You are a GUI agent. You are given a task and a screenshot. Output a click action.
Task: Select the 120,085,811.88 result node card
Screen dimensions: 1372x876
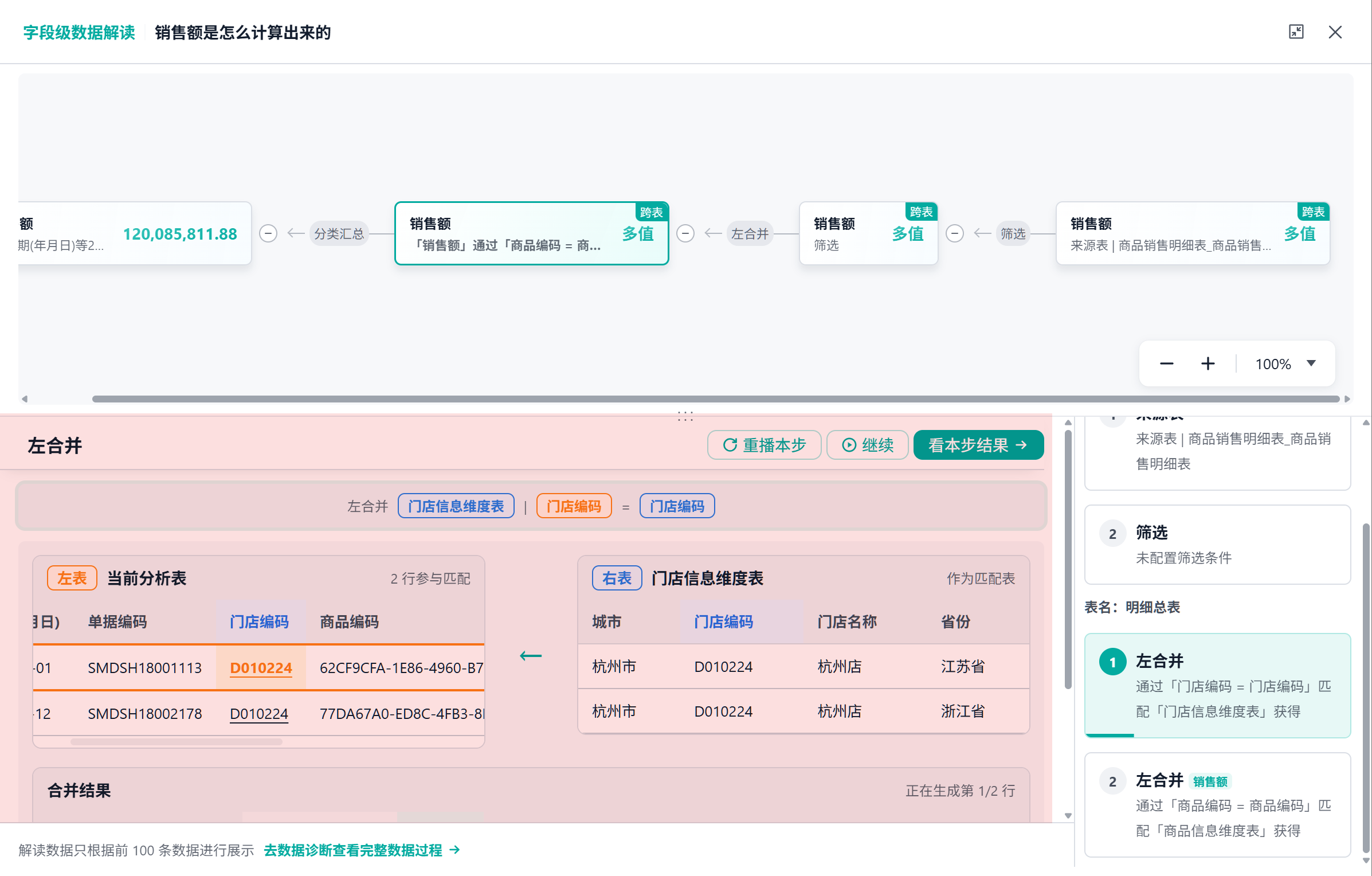click(x=135, y=233)
